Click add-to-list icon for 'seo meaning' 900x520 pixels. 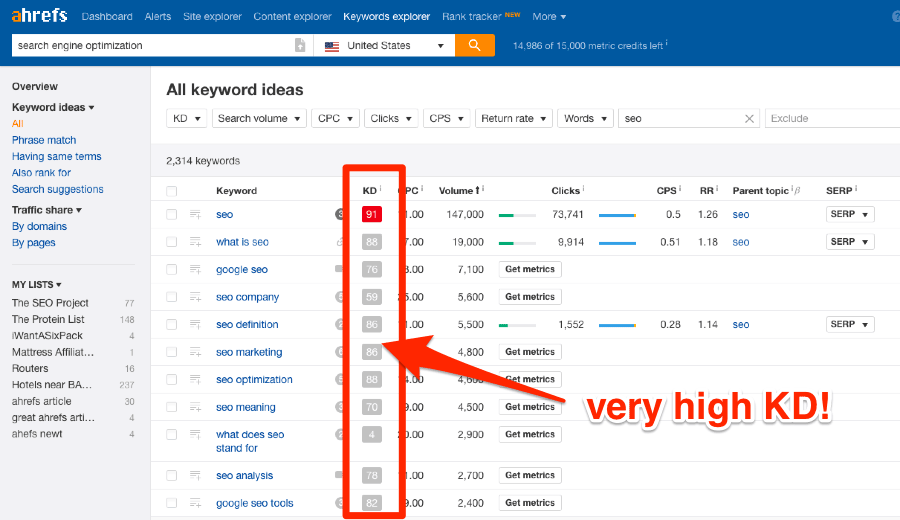(x=195, y=408)
